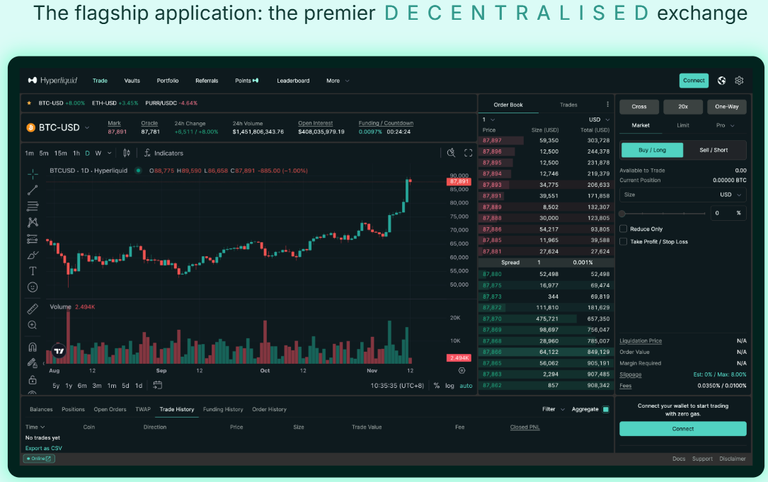Viewport: 768px width, 482px height.
Task: Choose the long position forecasting tool
Action: point(33,239)
